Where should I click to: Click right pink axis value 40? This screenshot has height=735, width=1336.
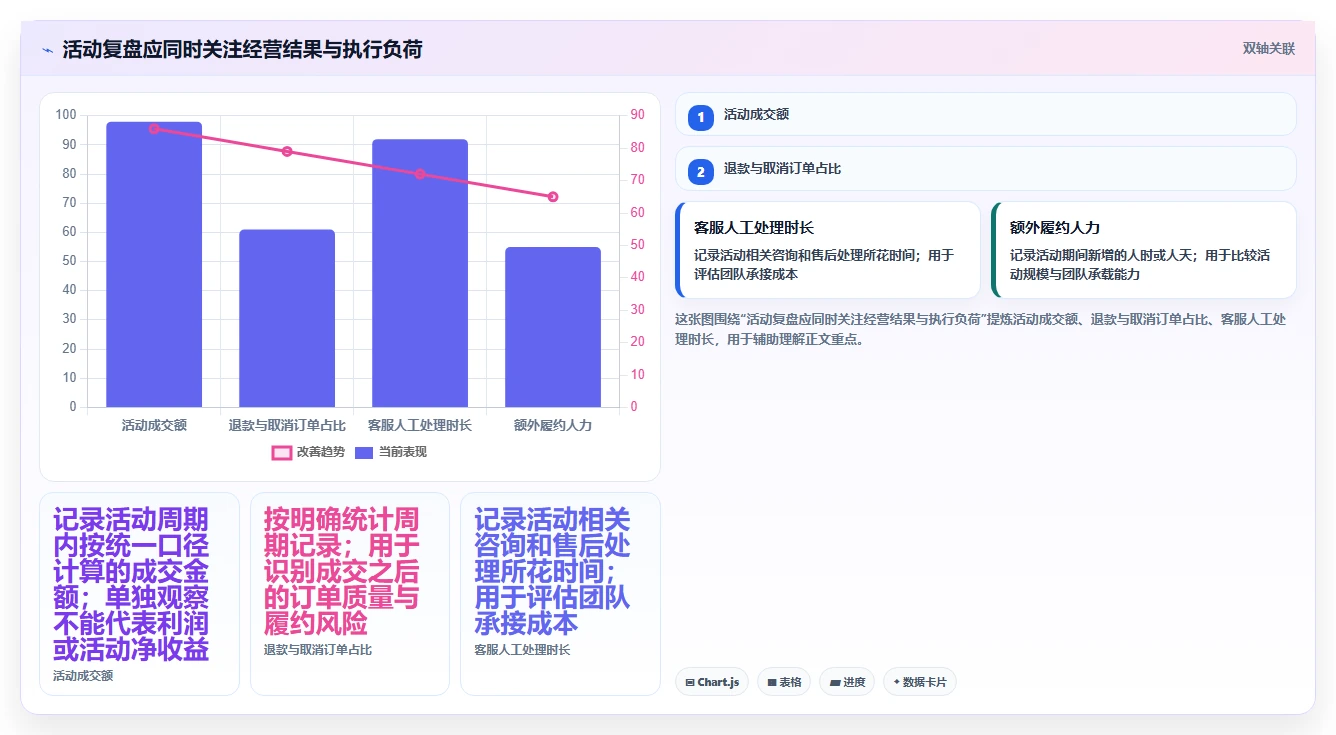click(x=638, y=277)
